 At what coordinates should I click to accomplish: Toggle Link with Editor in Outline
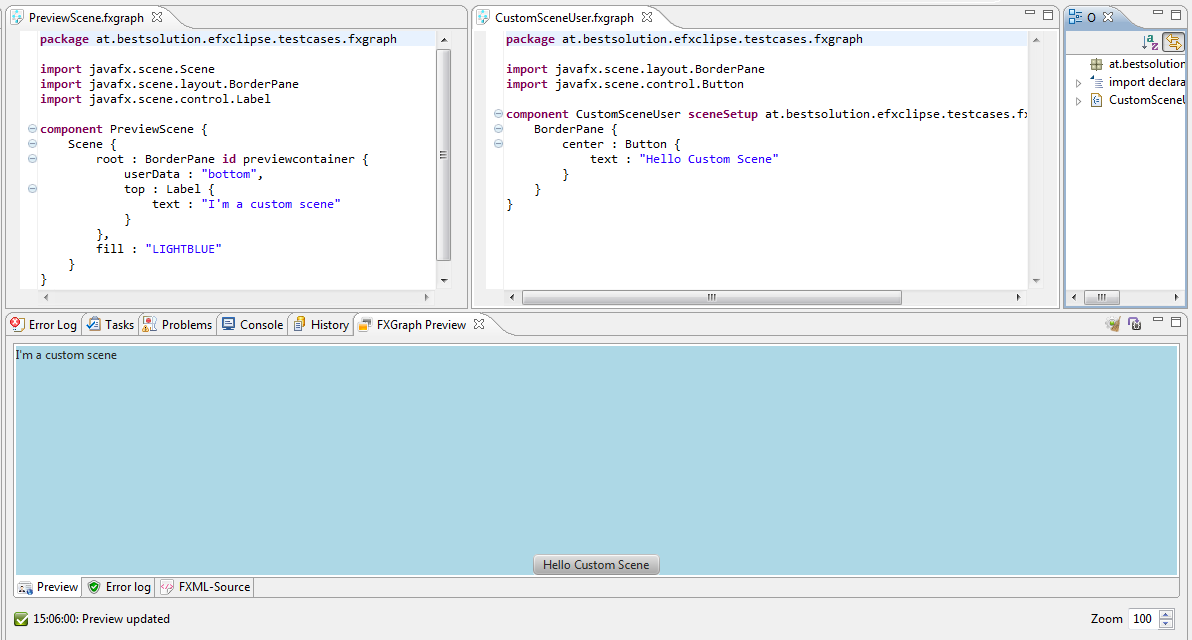(x=1173, y=42)
